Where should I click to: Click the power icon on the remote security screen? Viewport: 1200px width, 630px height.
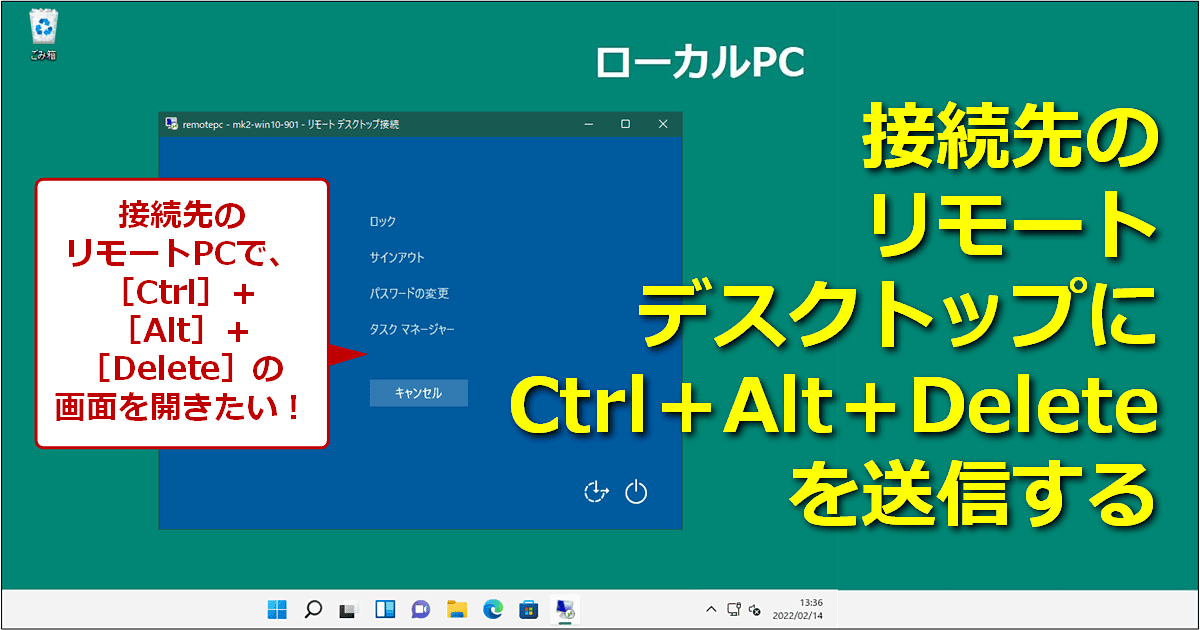(636, 492)
